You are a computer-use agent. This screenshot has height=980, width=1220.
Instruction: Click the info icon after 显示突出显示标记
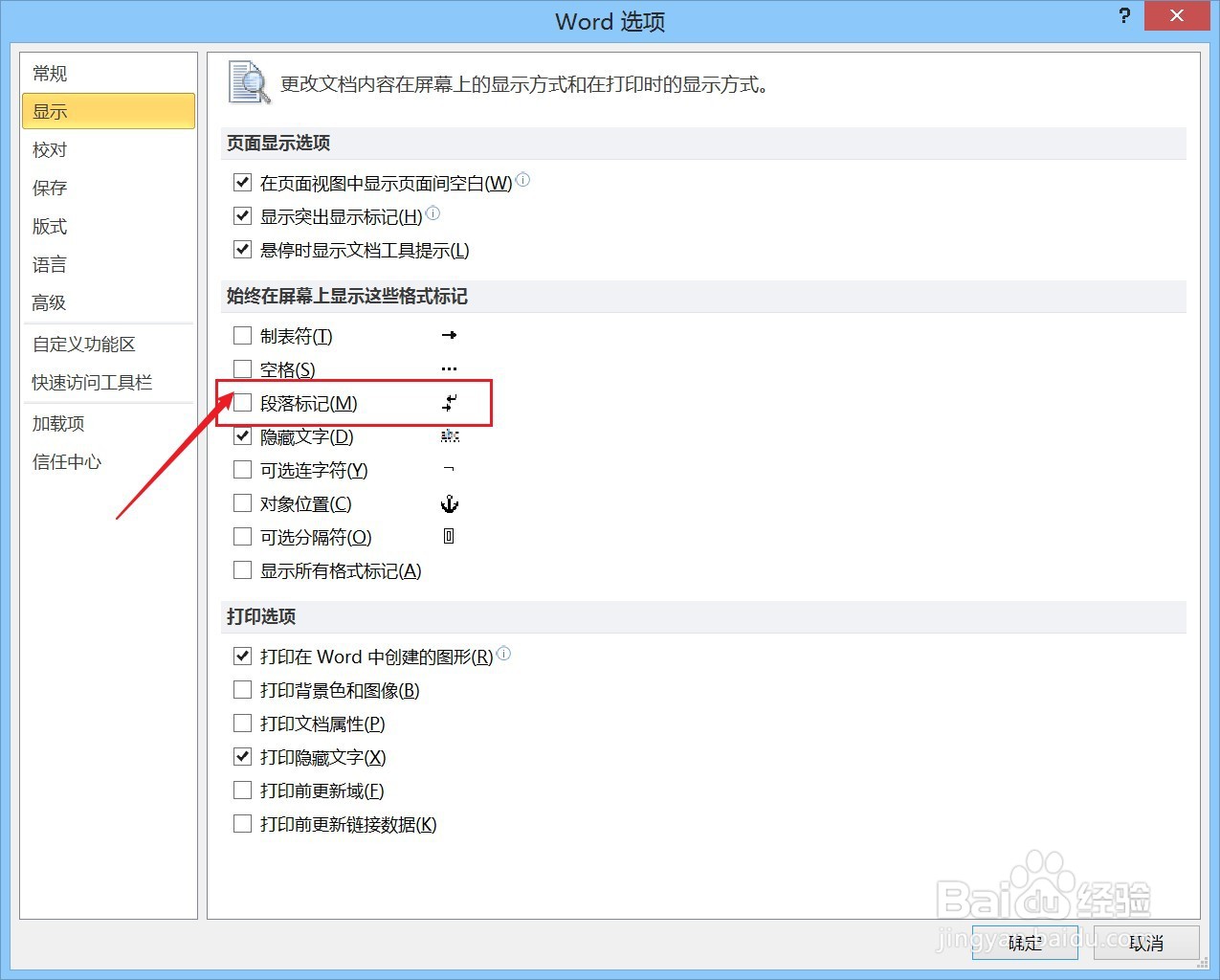tap(433, 212)
